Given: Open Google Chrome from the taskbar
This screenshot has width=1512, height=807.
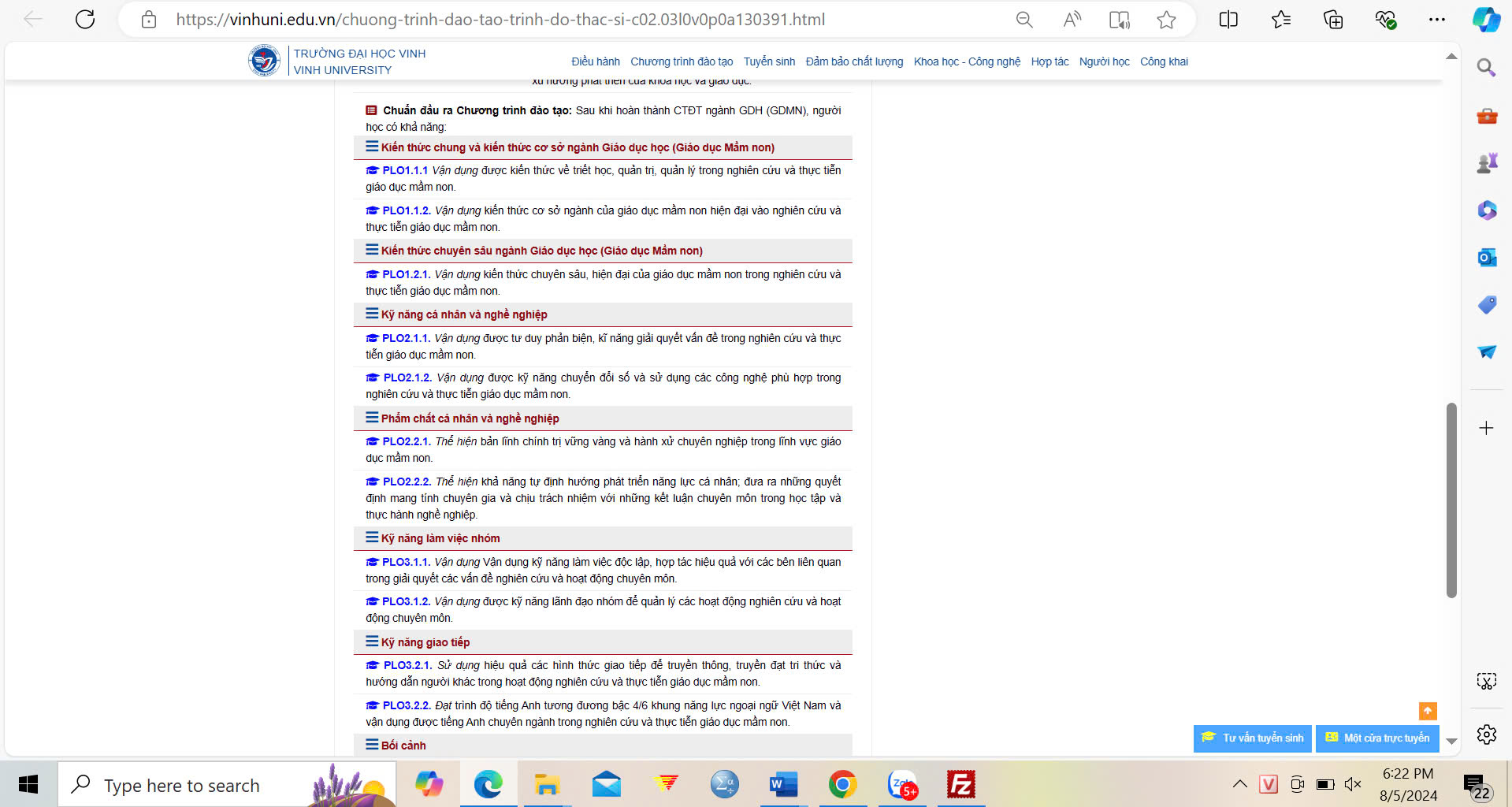Looking at the screenshot, I should [x=842, y=785].
